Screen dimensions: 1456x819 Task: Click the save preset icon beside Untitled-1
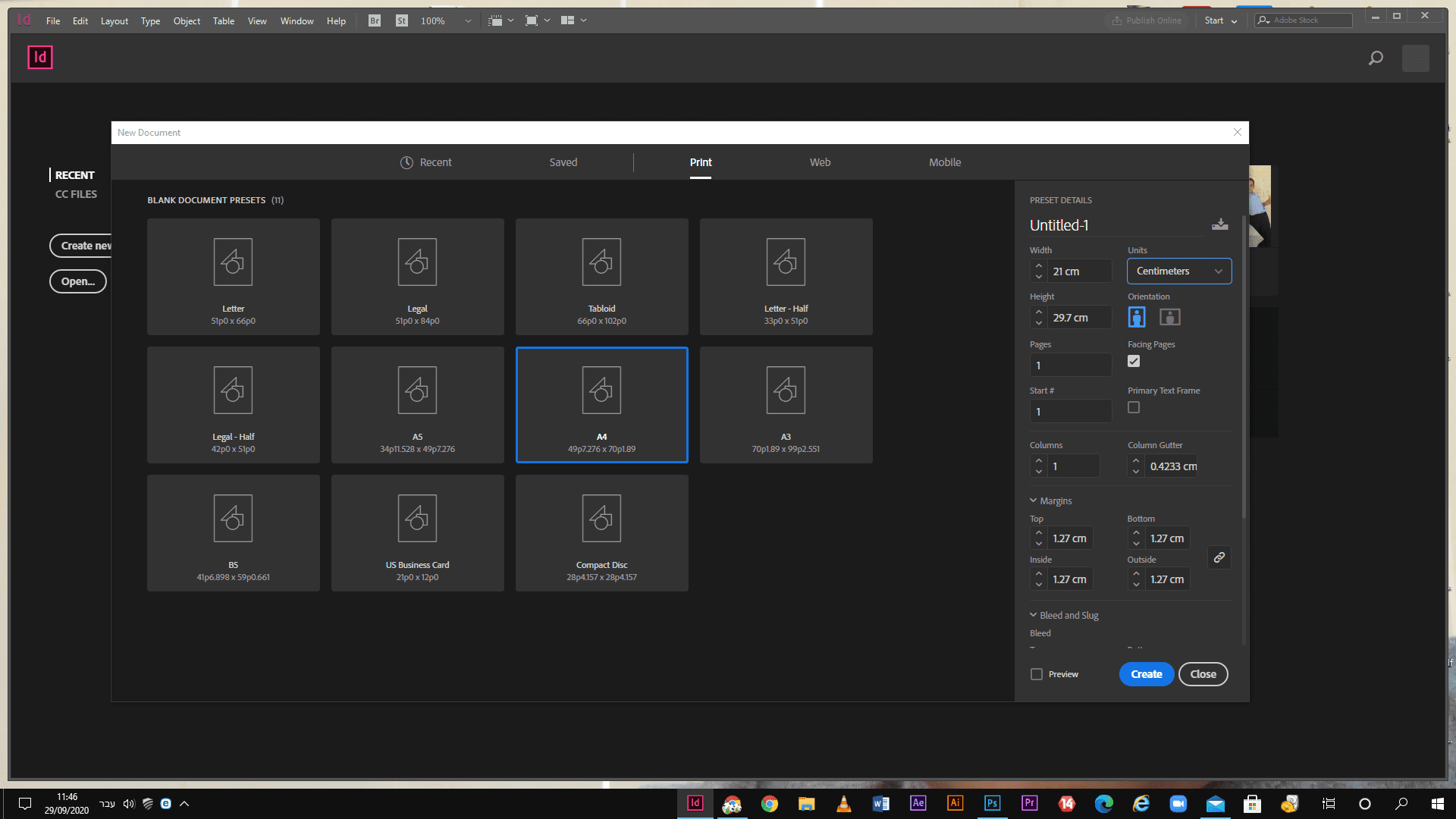(1219, 224)
